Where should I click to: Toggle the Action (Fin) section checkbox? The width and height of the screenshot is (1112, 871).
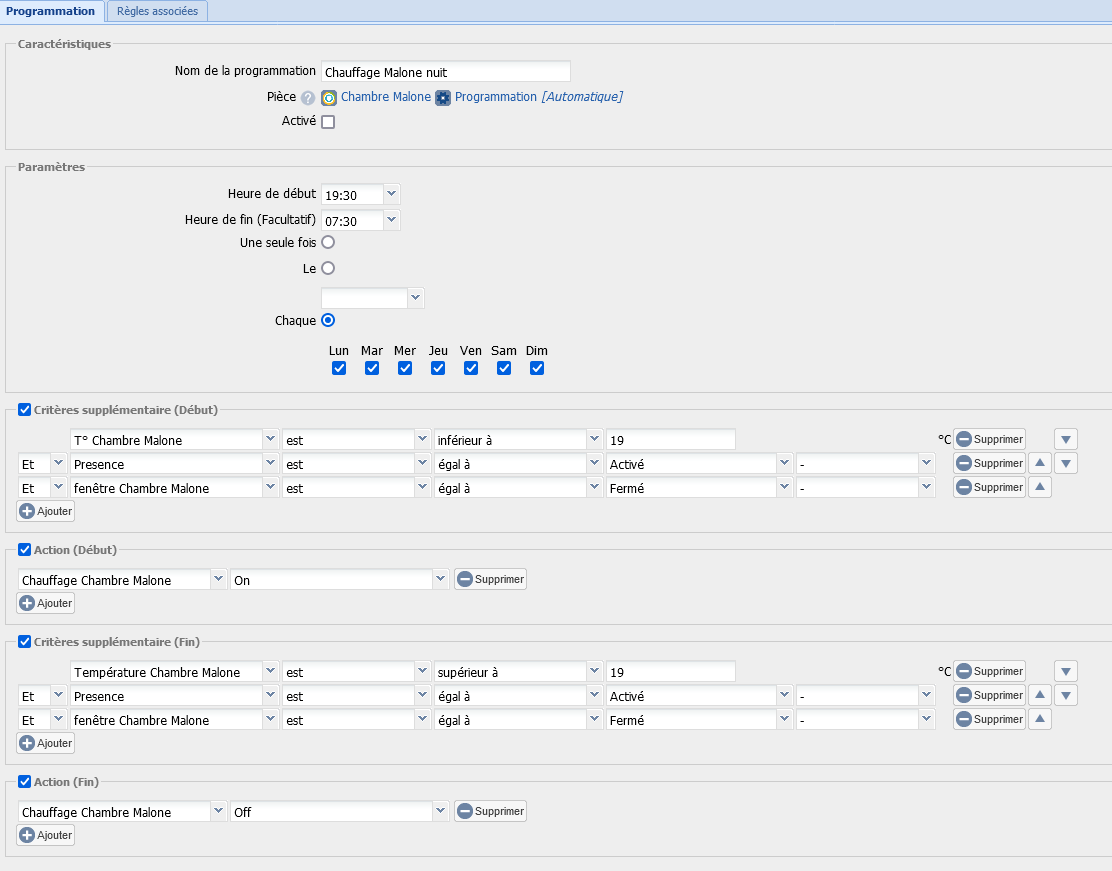coord(25,782)
